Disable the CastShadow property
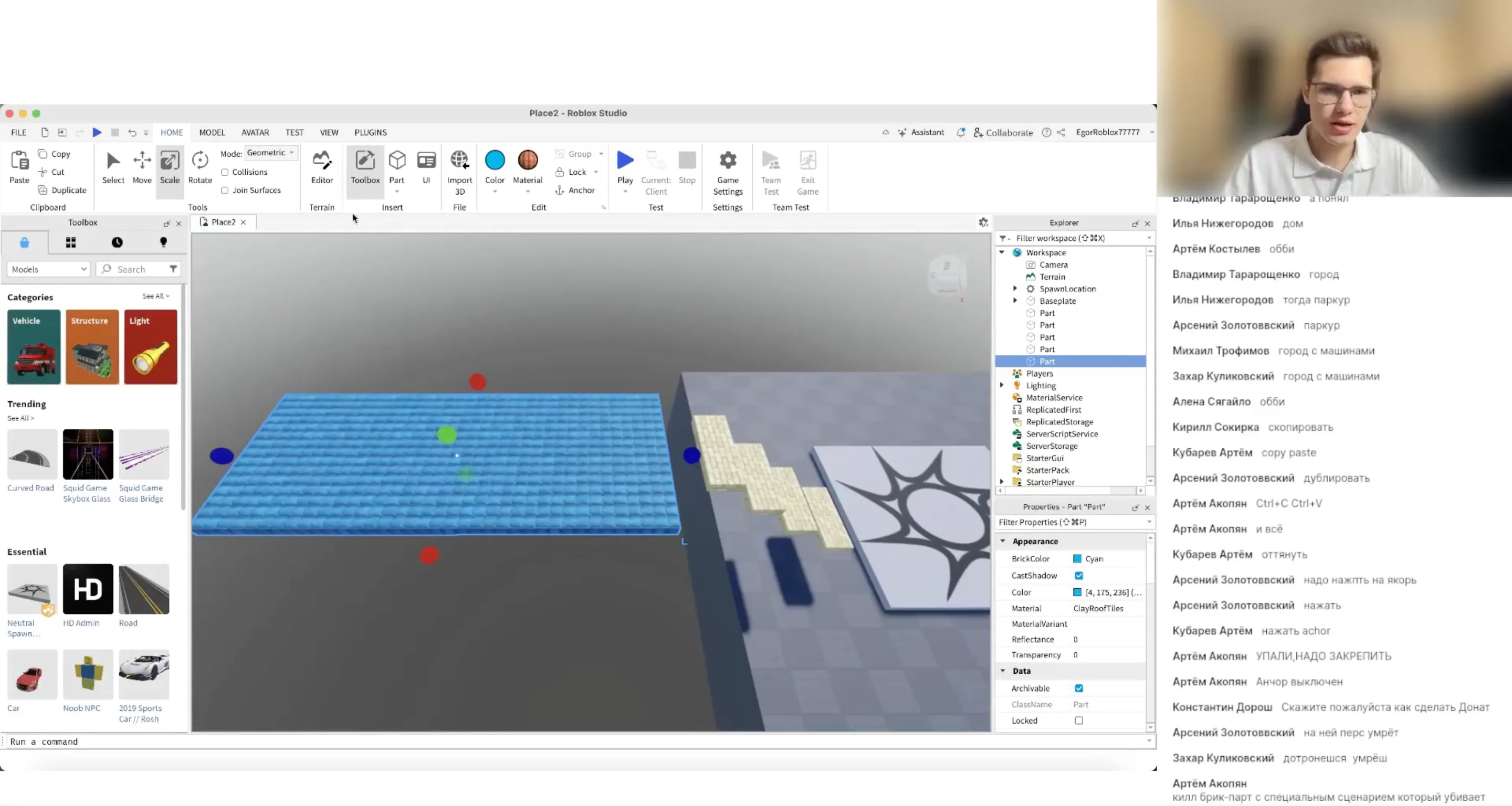The image size is (1512, 806). click(1079, 576)
